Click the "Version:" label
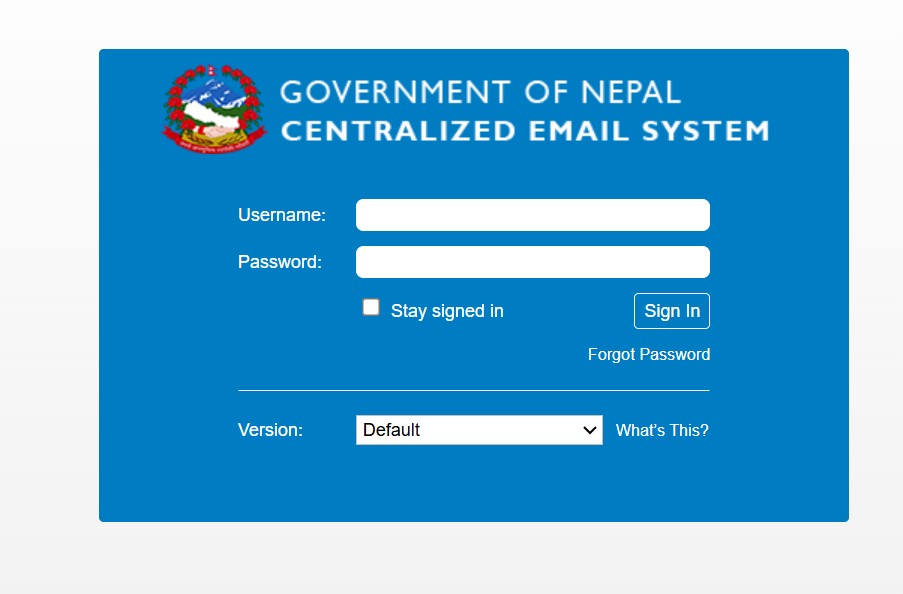The height and width of the screenshot is (594, 903). tap(270, 430)
